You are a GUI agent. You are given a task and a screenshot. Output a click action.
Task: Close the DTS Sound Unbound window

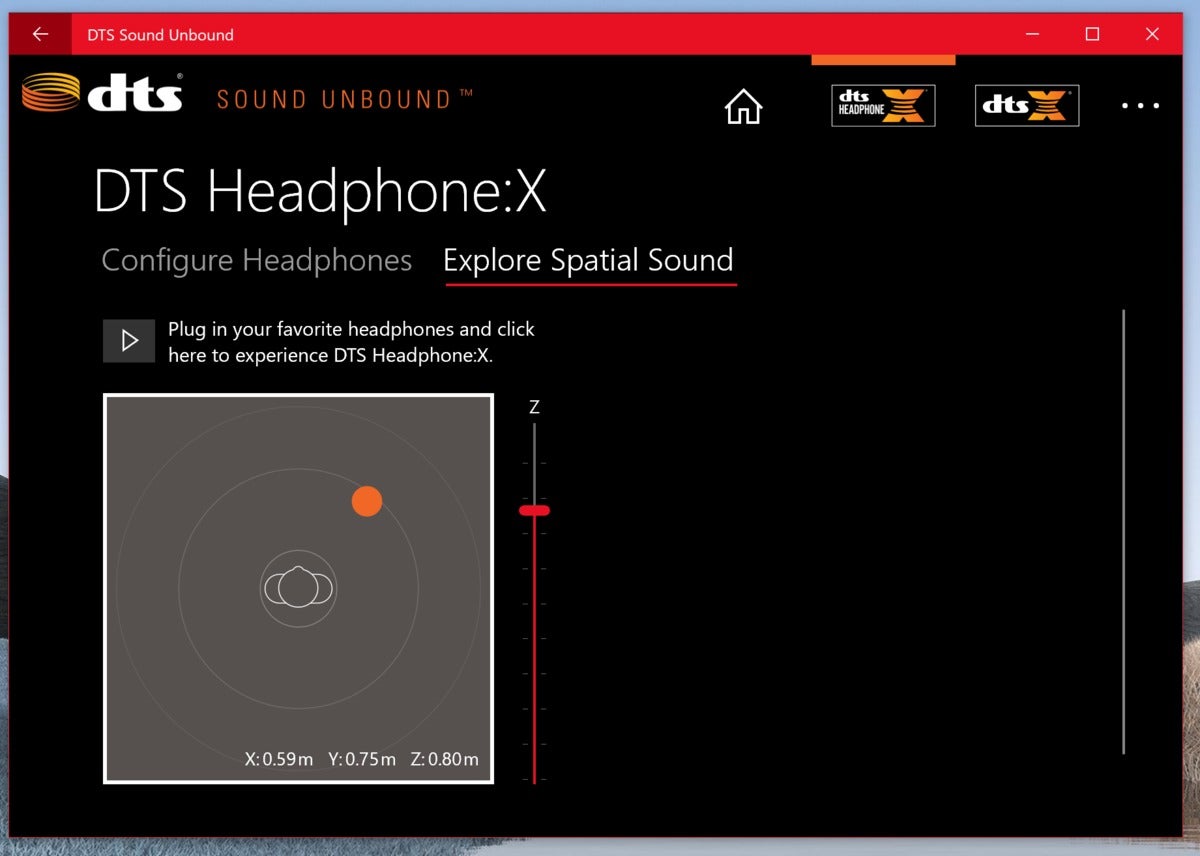coord(1152,34)
